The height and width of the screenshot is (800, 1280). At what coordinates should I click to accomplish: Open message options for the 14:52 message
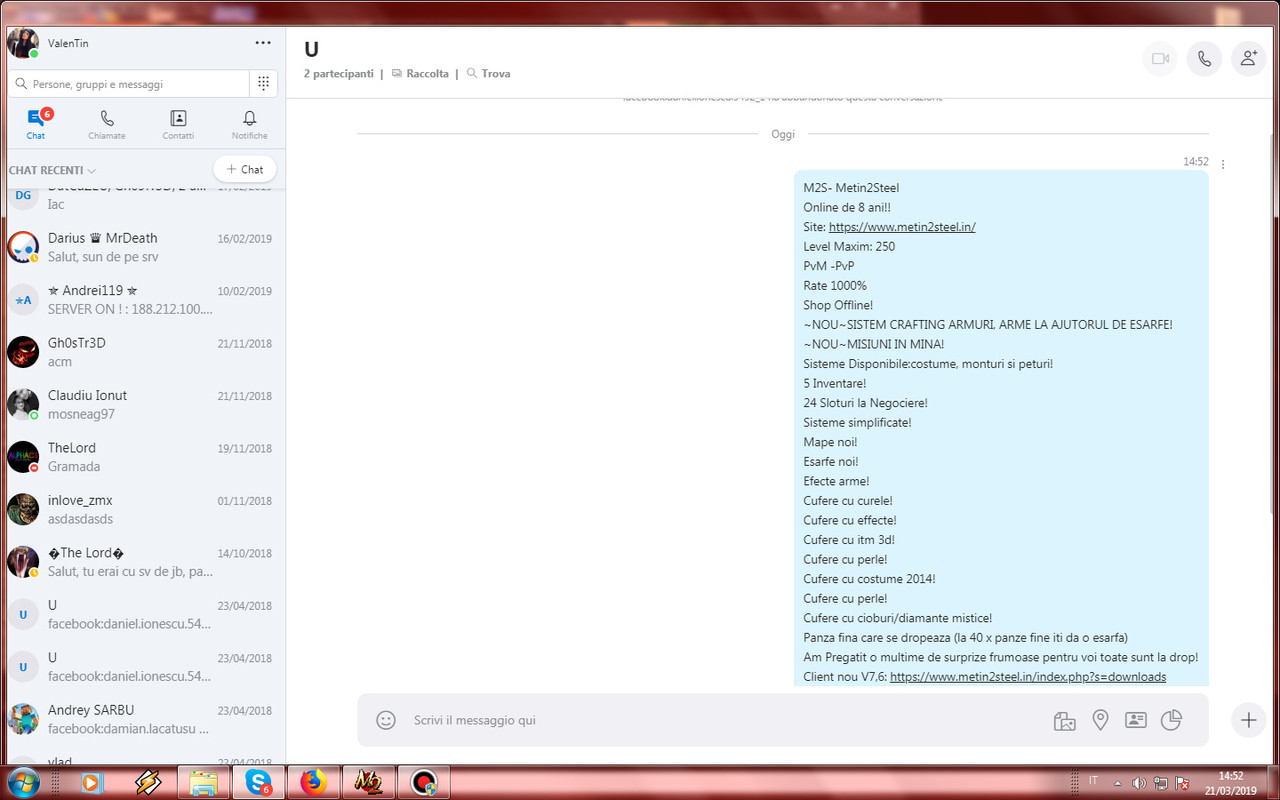click(x=1223, y=164)
